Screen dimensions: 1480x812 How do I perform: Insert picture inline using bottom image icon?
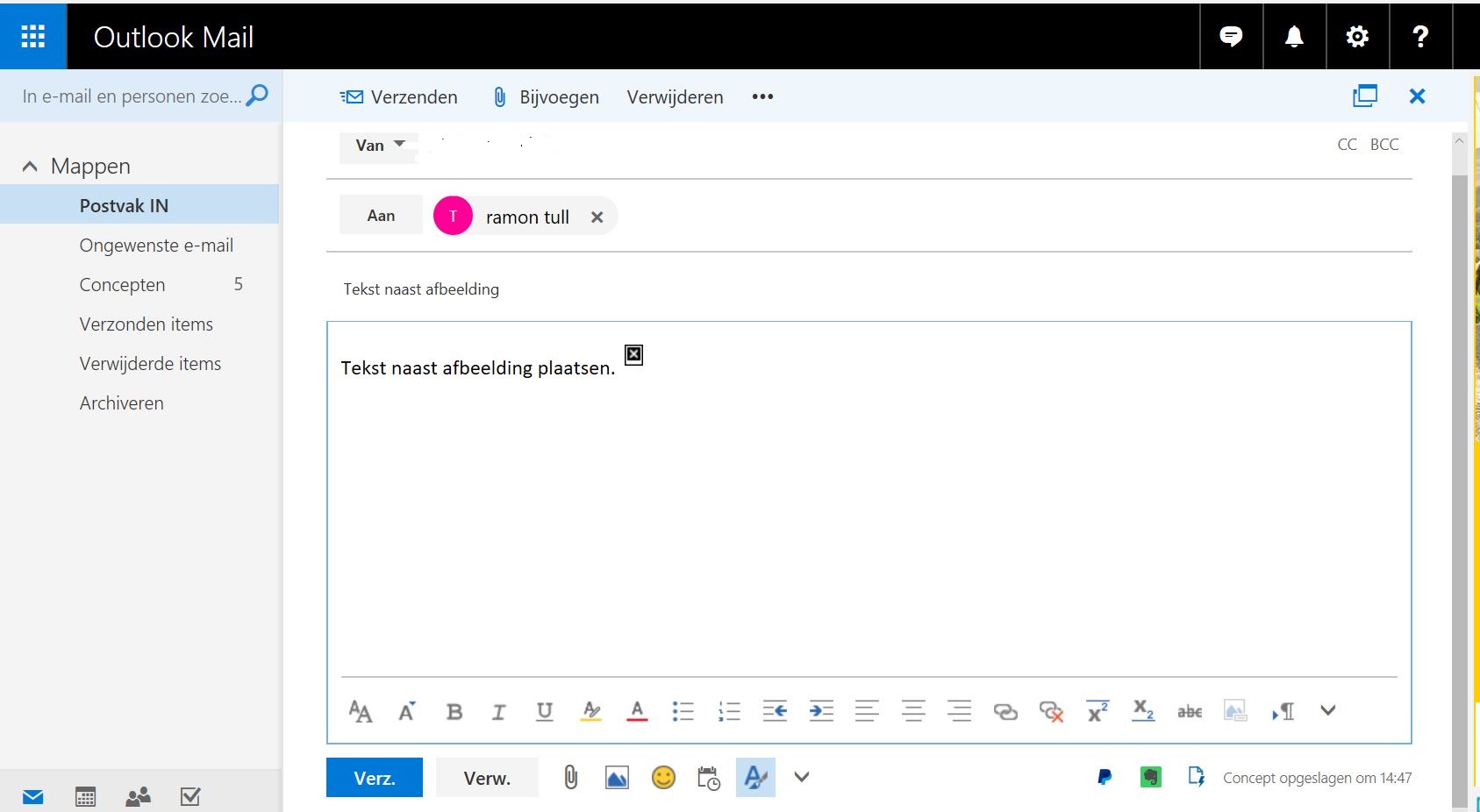point(617,778)
